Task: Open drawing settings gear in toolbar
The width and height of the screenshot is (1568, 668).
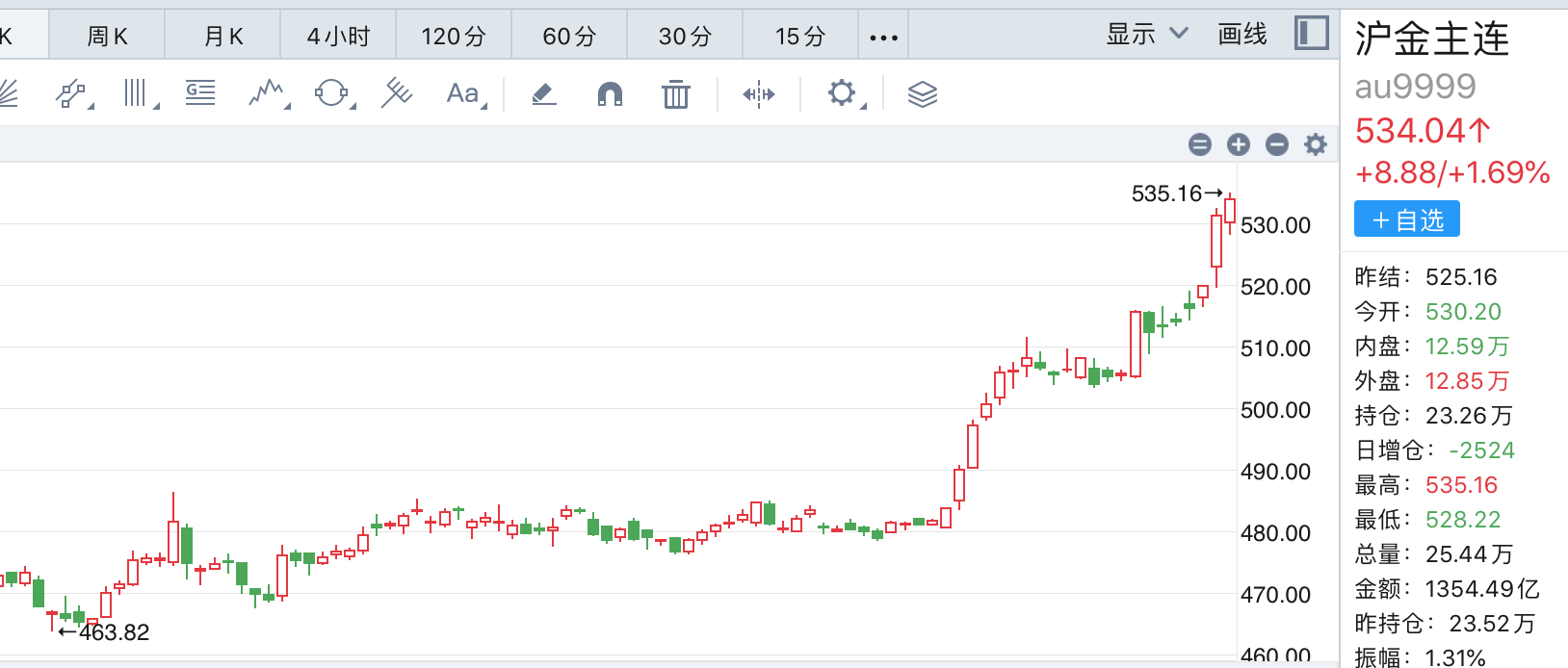Action: tap(842, 93)
